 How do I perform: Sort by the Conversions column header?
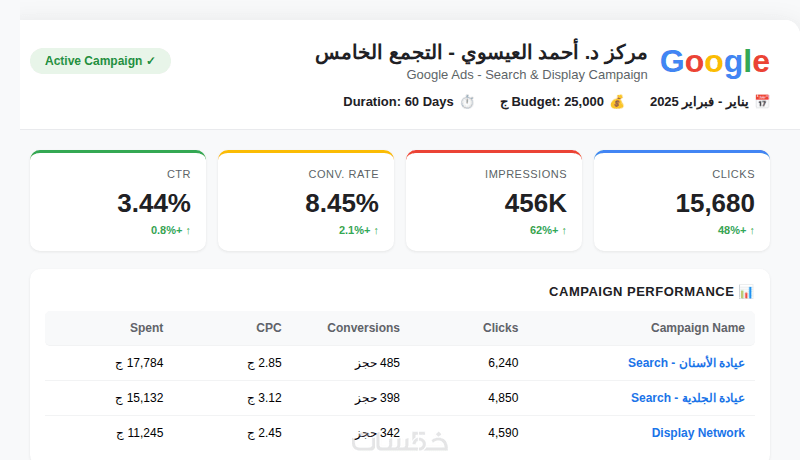[363, 328]
